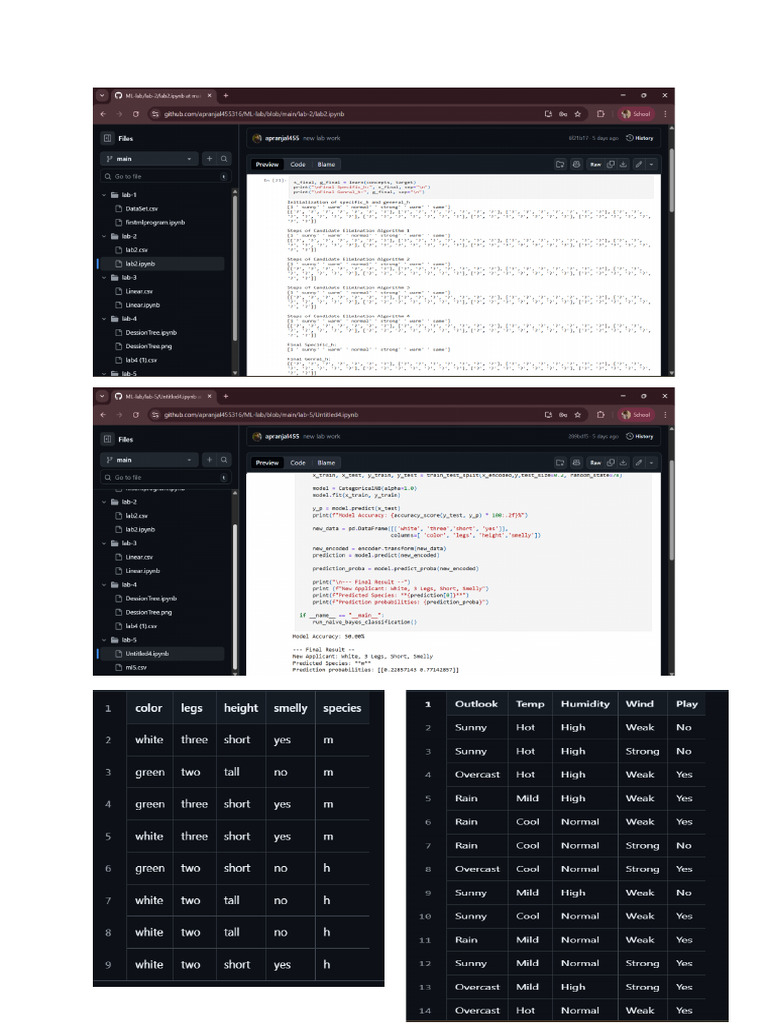This screenshot has height=1024, width=768.
Task: Switch to Code tab in top lab2 window
Action: (x=298, y=165)
